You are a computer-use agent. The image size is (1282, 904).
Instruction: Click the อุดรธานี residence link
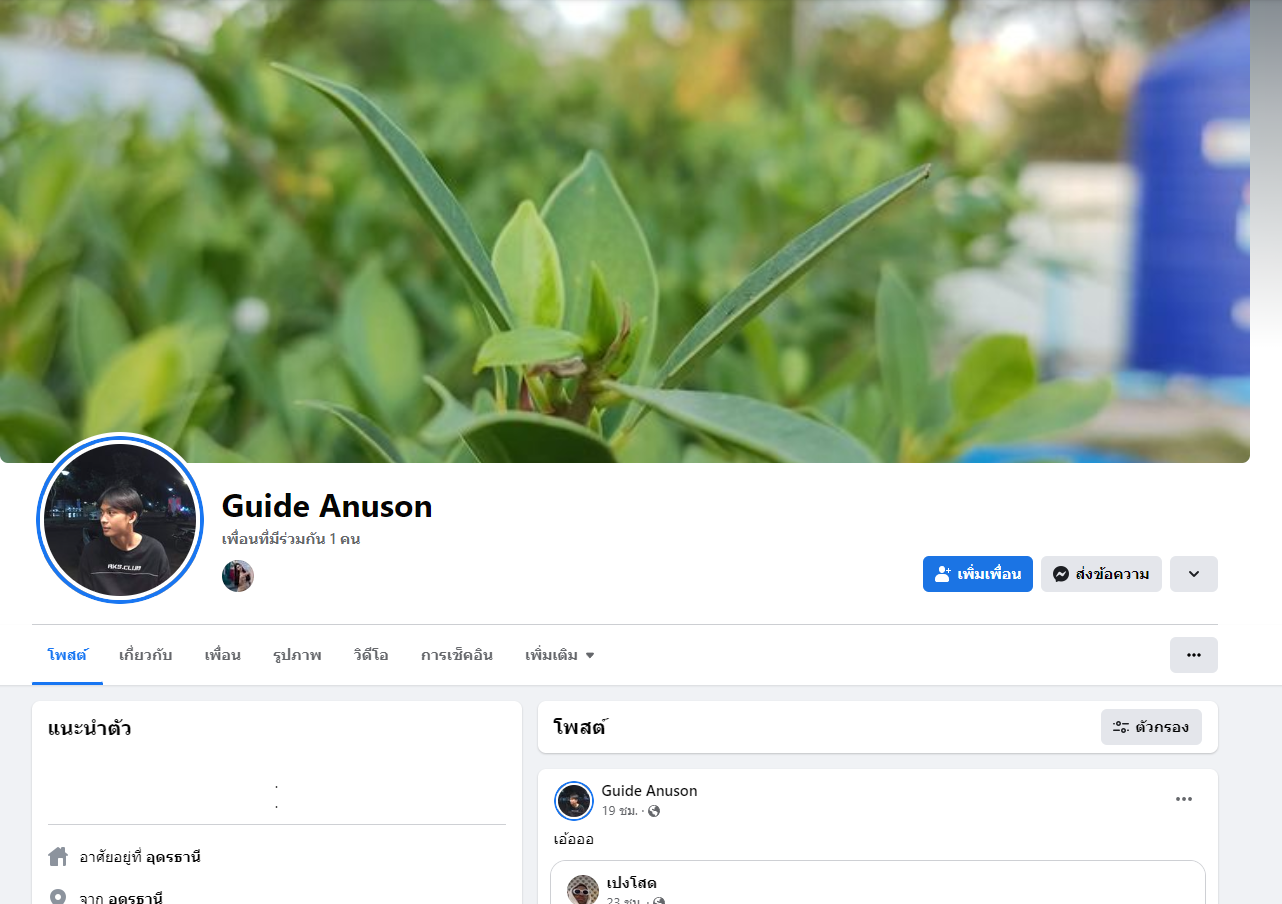[x=174, y=857]
